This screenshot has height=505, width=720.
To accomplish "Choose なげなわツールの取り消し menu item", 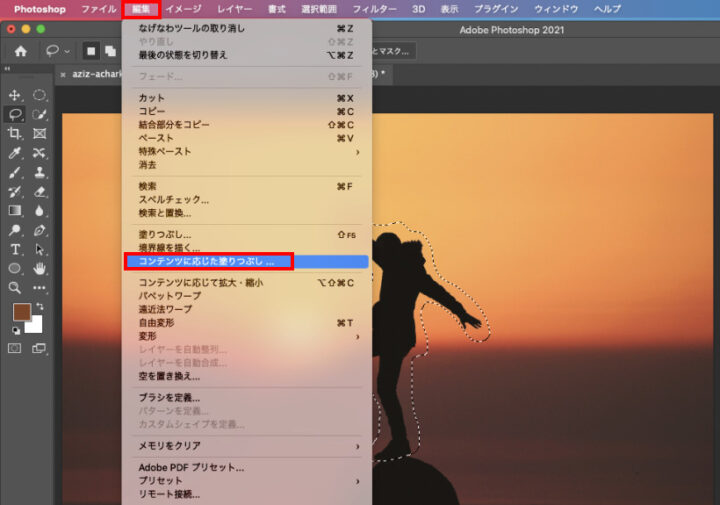I will click(247, 28).
